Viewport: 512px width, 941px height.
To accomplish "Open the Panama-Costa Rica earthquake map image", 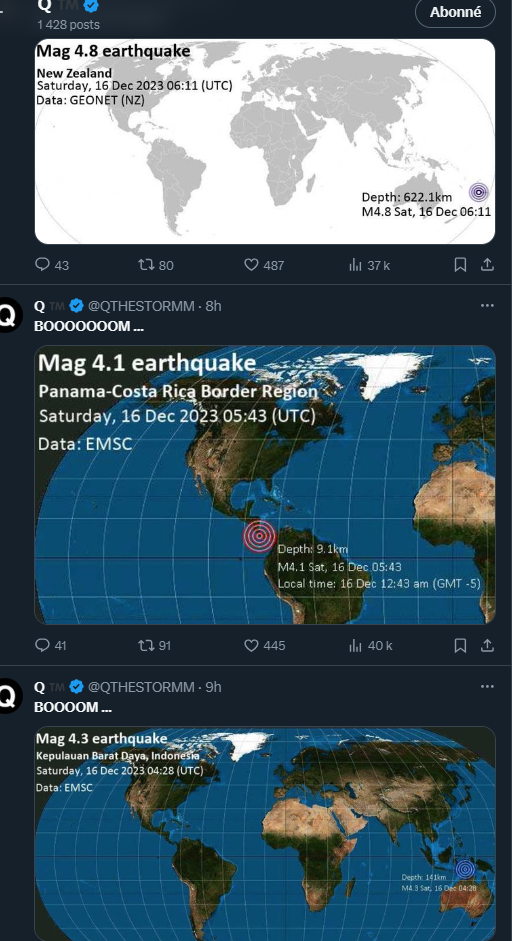I will coord(265,485).
